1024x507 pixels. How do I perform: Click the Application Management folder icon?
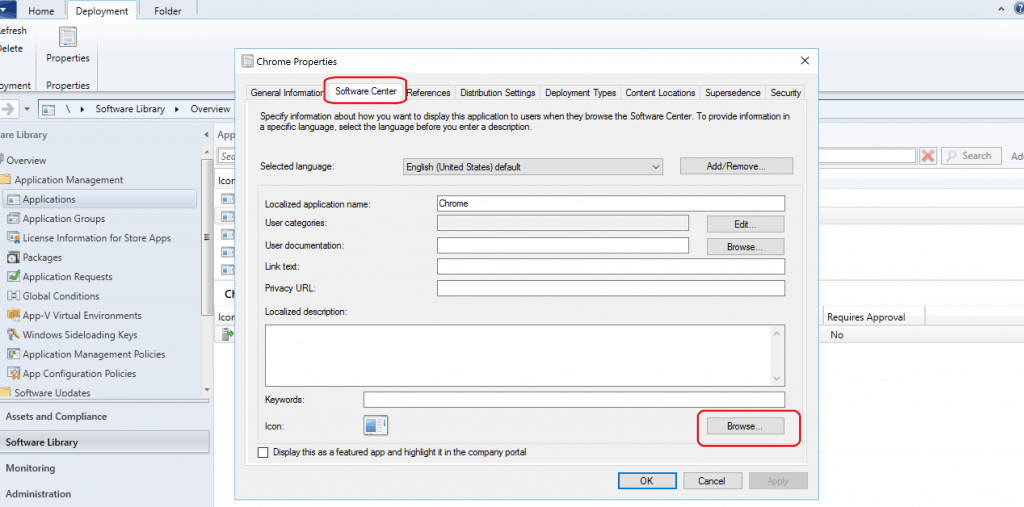[5, 179]
